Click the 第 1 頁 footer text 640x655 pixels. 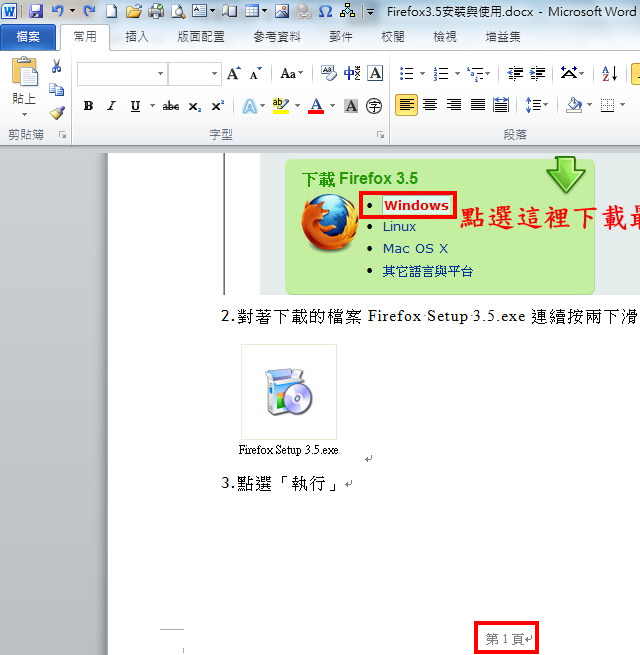[505, 639]
